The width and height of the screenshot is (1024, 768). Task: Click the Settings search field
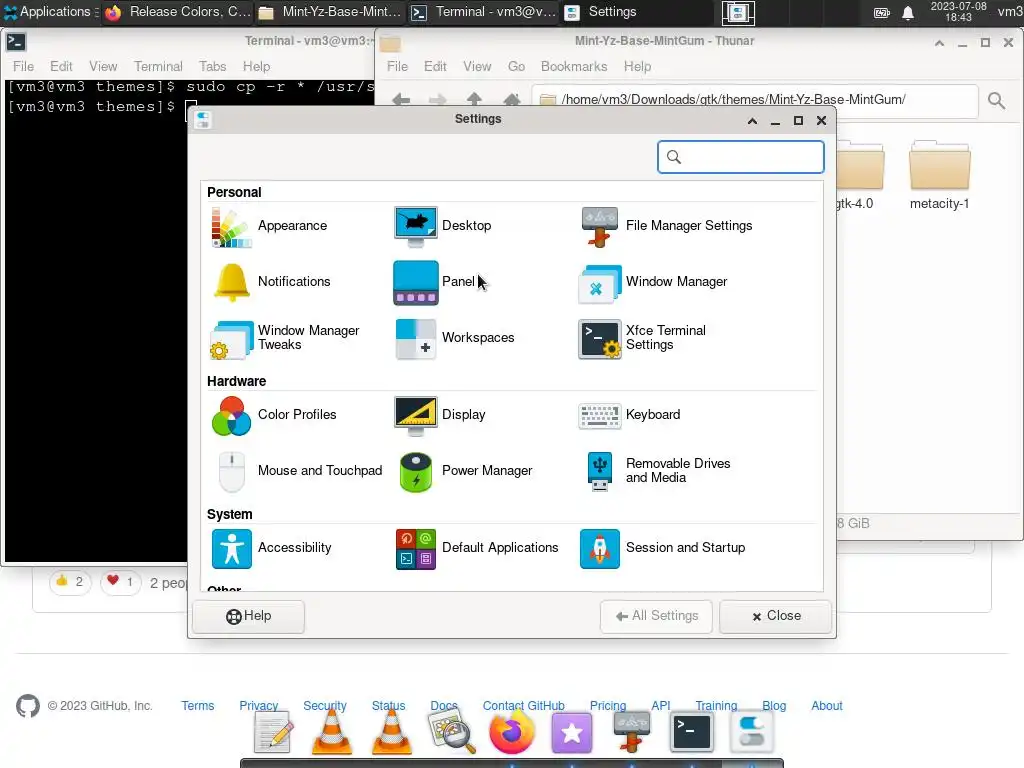pyautogui.click(x=741, y=157)
